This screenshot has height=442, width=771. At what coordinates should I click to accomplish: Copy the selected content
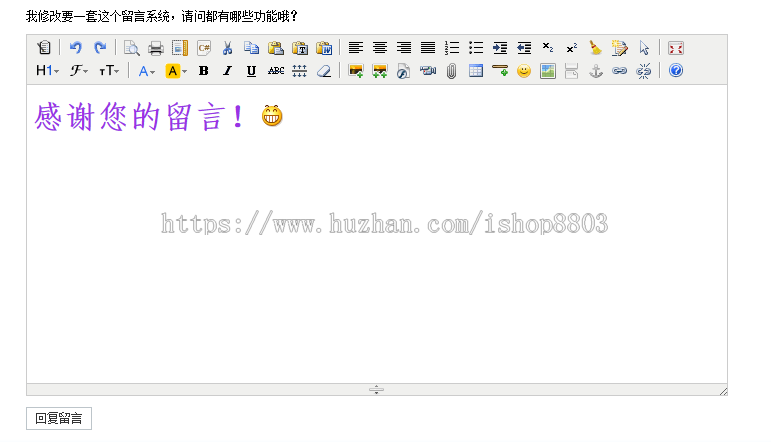[x=252, y=48]
